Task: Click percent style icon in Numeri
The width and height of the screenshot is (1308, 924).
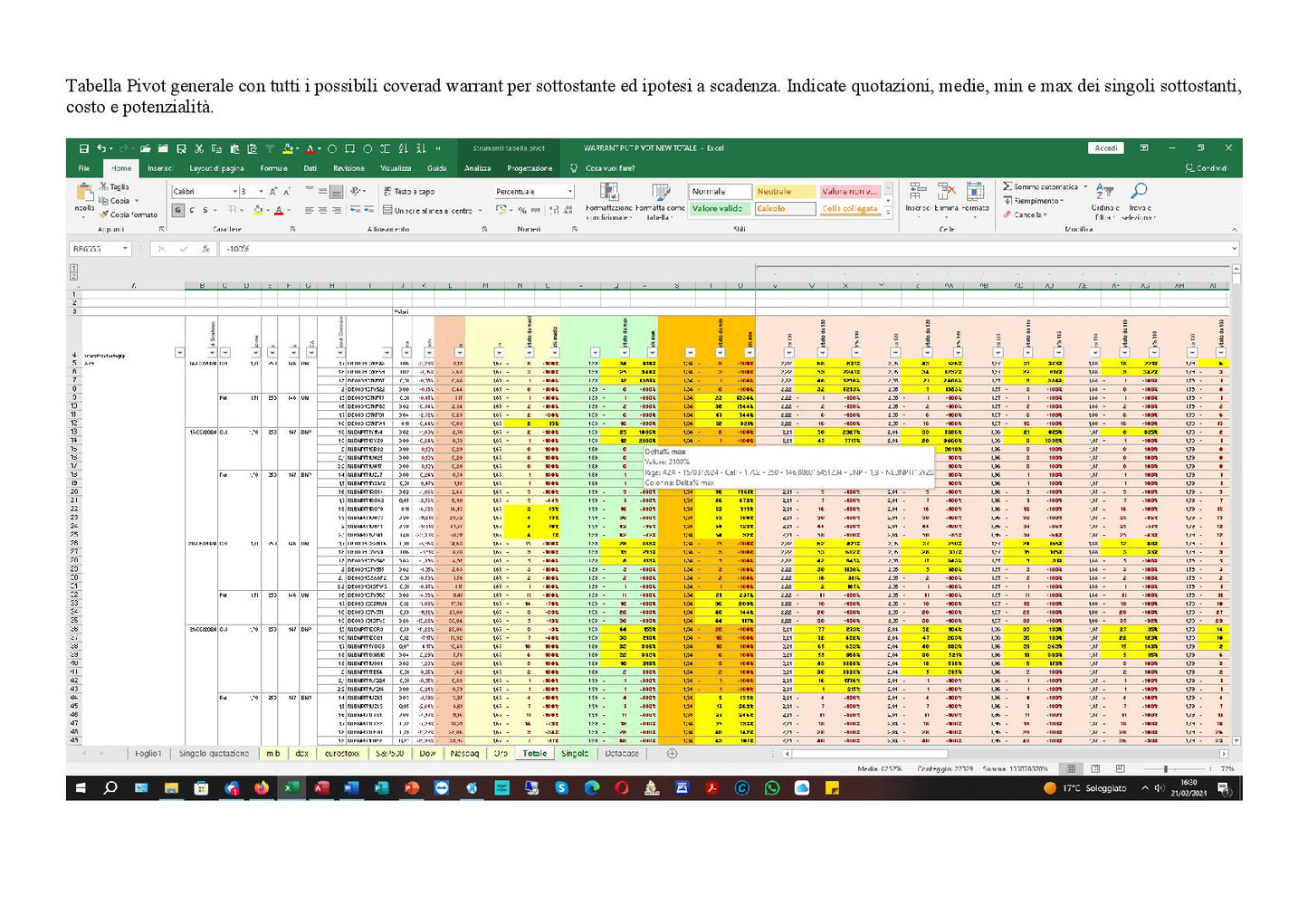Action: (x=522, y=210)
